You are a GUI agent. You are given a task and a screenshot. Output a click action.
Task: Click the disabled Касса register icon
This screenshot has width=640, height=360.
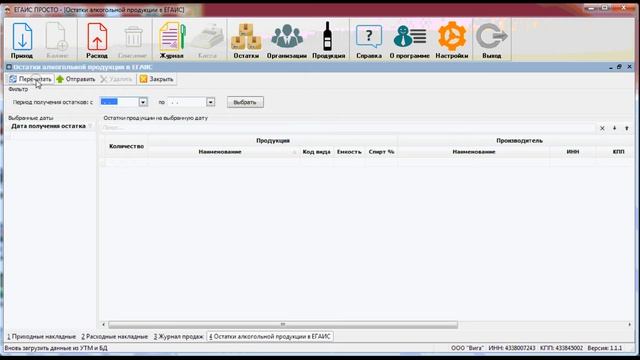point(207,40)
